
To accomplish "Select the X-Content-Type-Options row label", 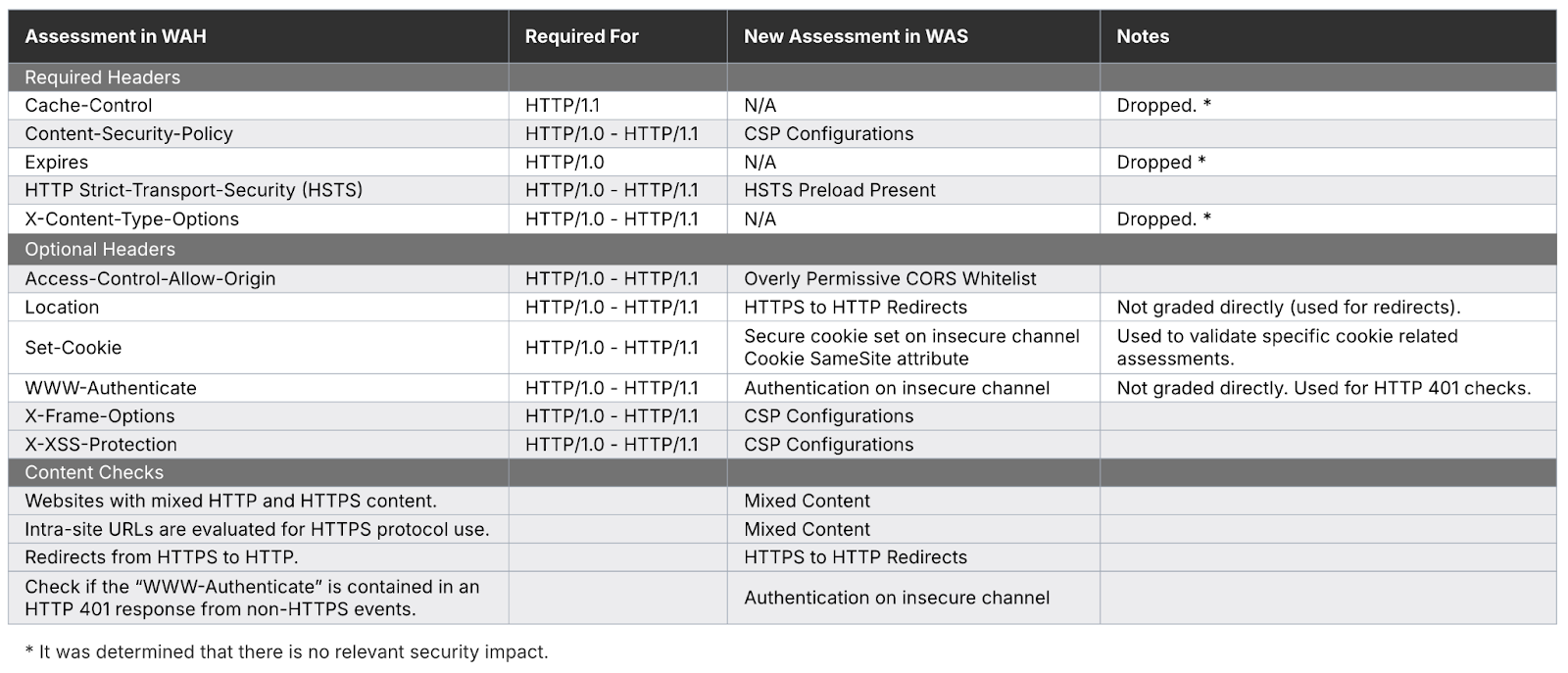I will coord(131,219).
